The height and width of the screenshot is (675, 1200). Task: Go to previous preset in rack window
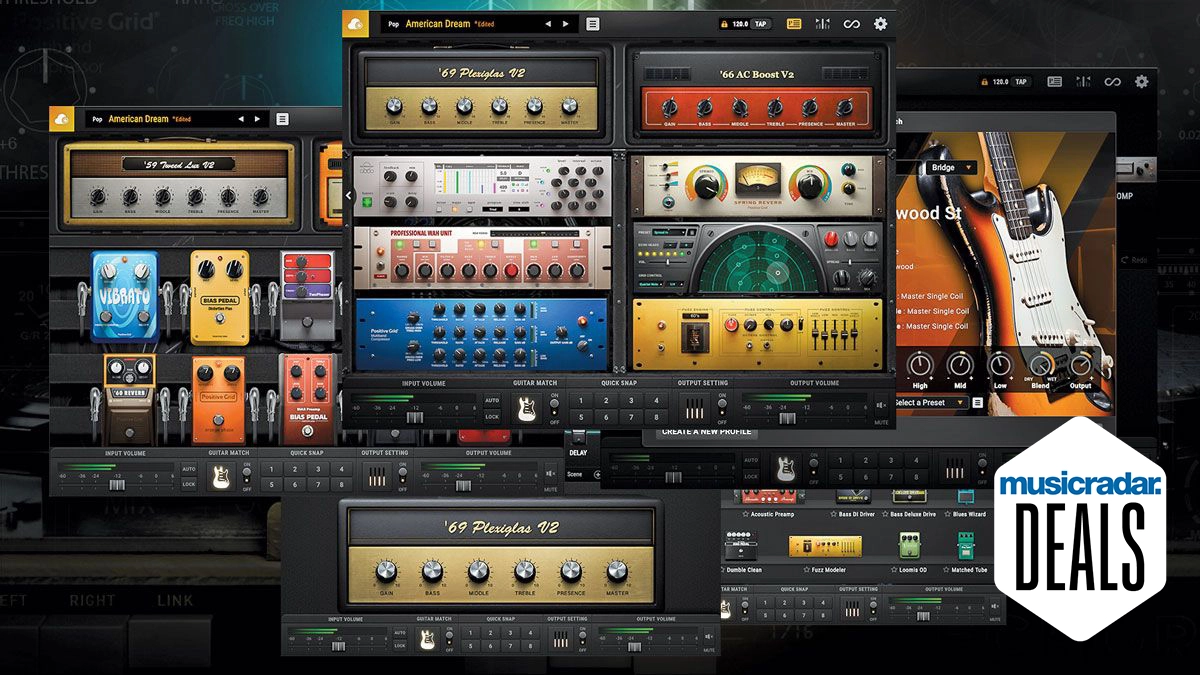[547, 24]
